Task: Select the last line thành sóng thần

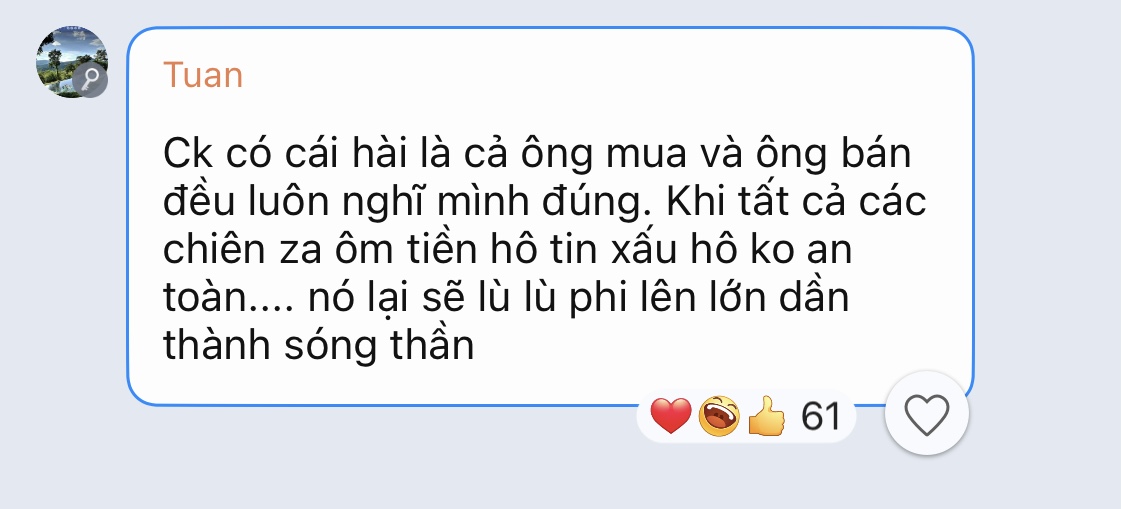Action: click(x=319, y=345)
